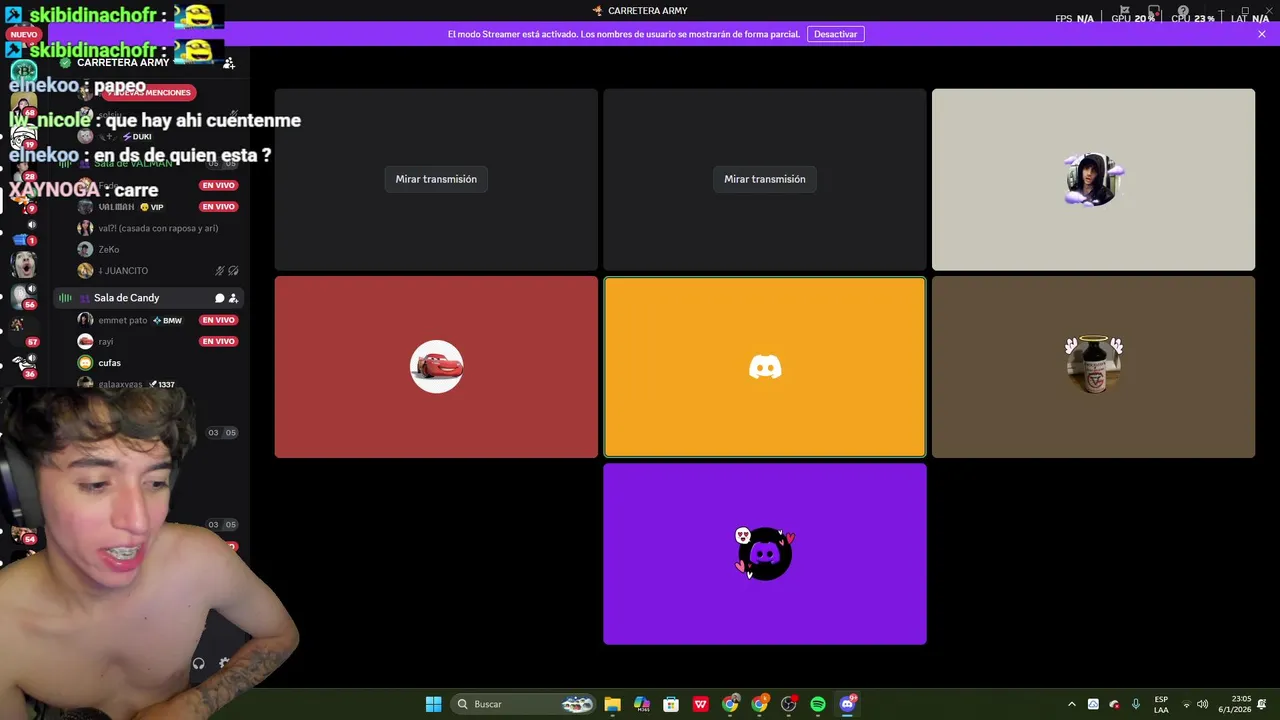
Task: Open Microsoft Store from the taskbar
Action: pyautogui.click(x=671, y=704)
